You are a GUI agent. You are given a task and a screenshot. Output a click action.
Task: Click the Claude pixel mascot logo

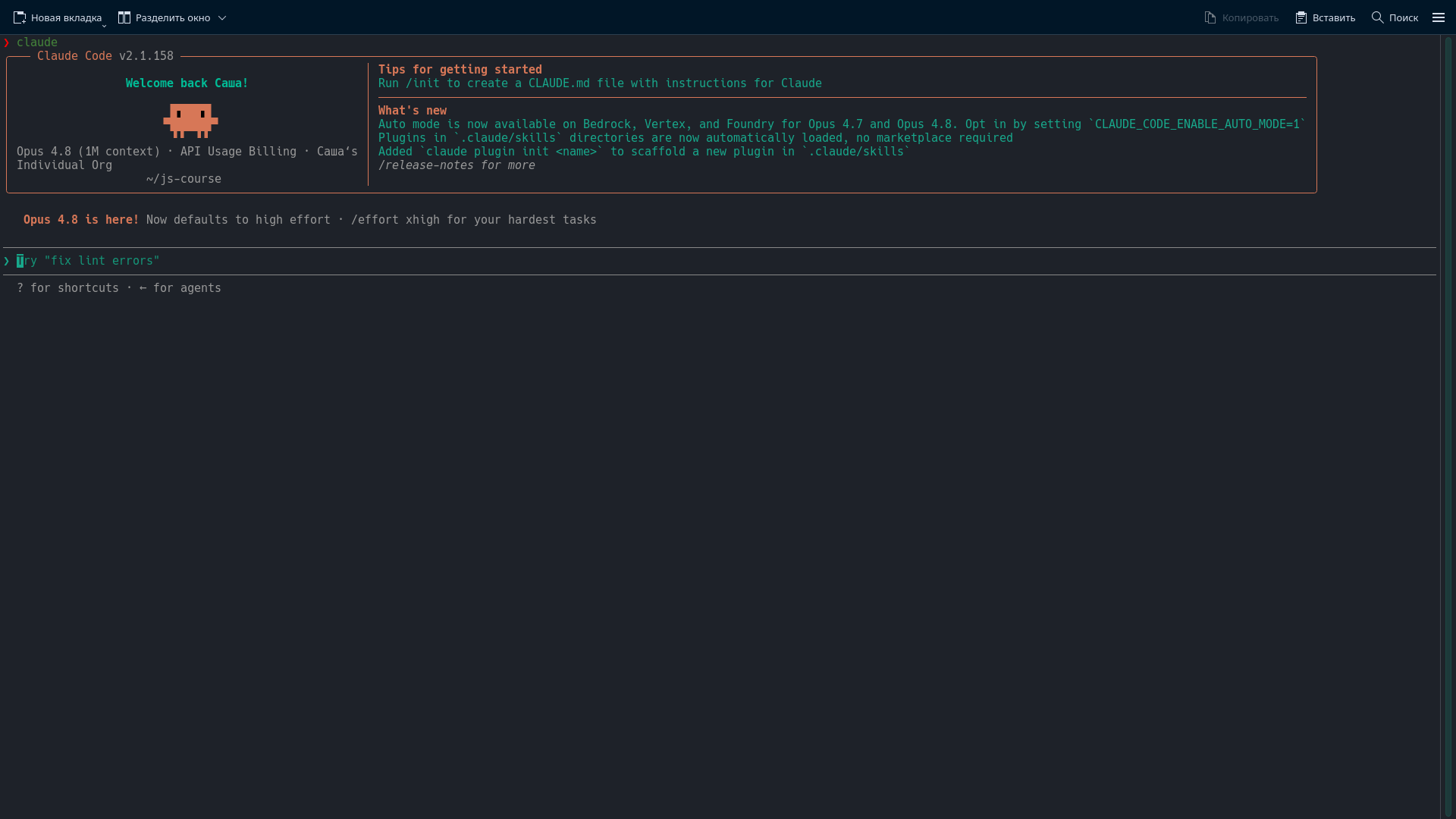tap(190, 121)
